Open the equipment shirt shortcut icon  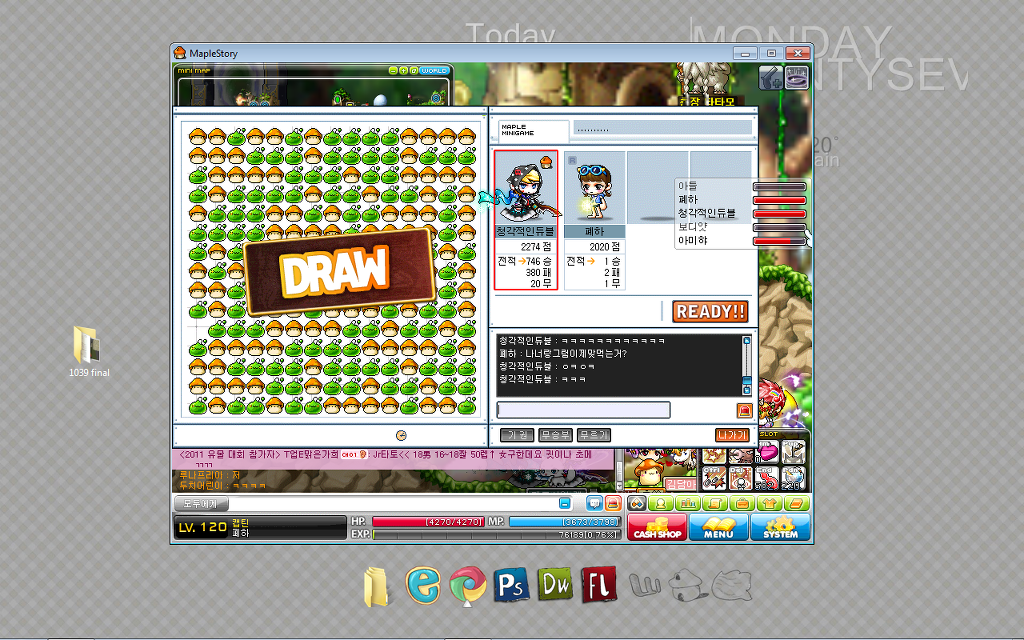pyautogui.click(x=769, y=504)
